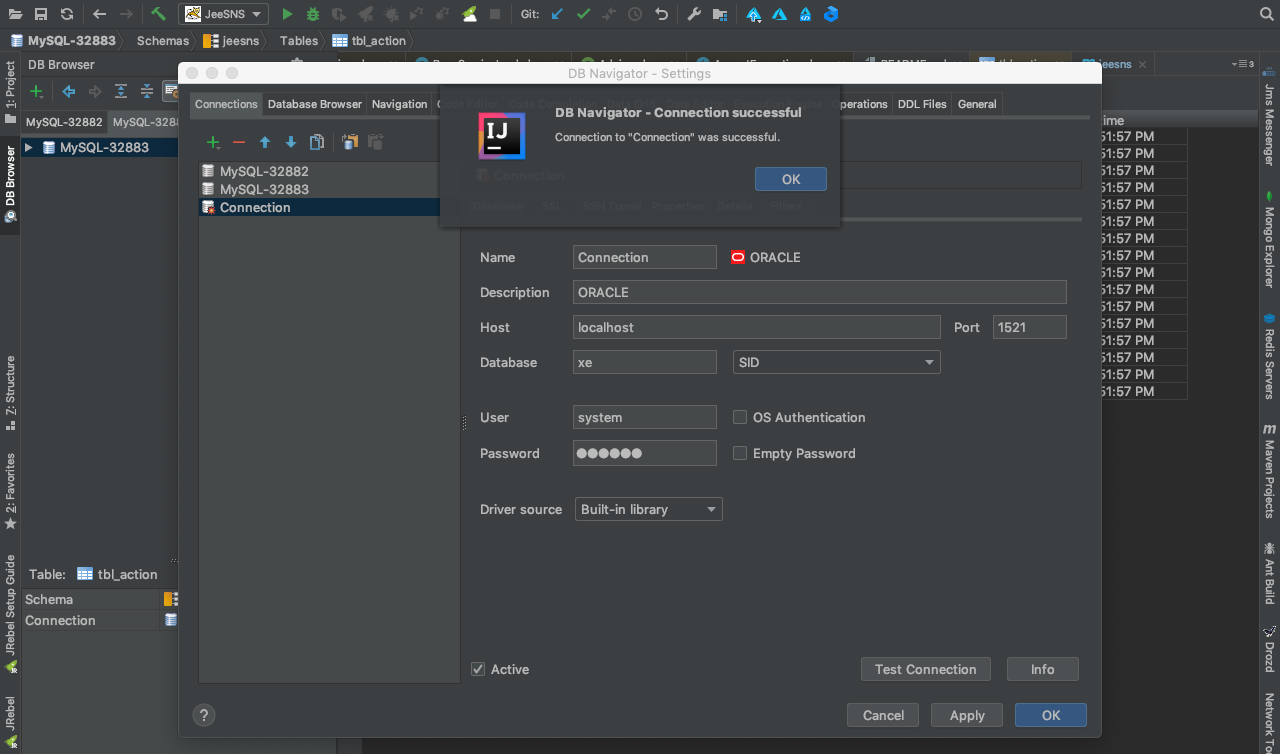Add a new connection with the plus icon
Image resolution: width=1280 pixels, height=754 pixels.
click(213, 142)
